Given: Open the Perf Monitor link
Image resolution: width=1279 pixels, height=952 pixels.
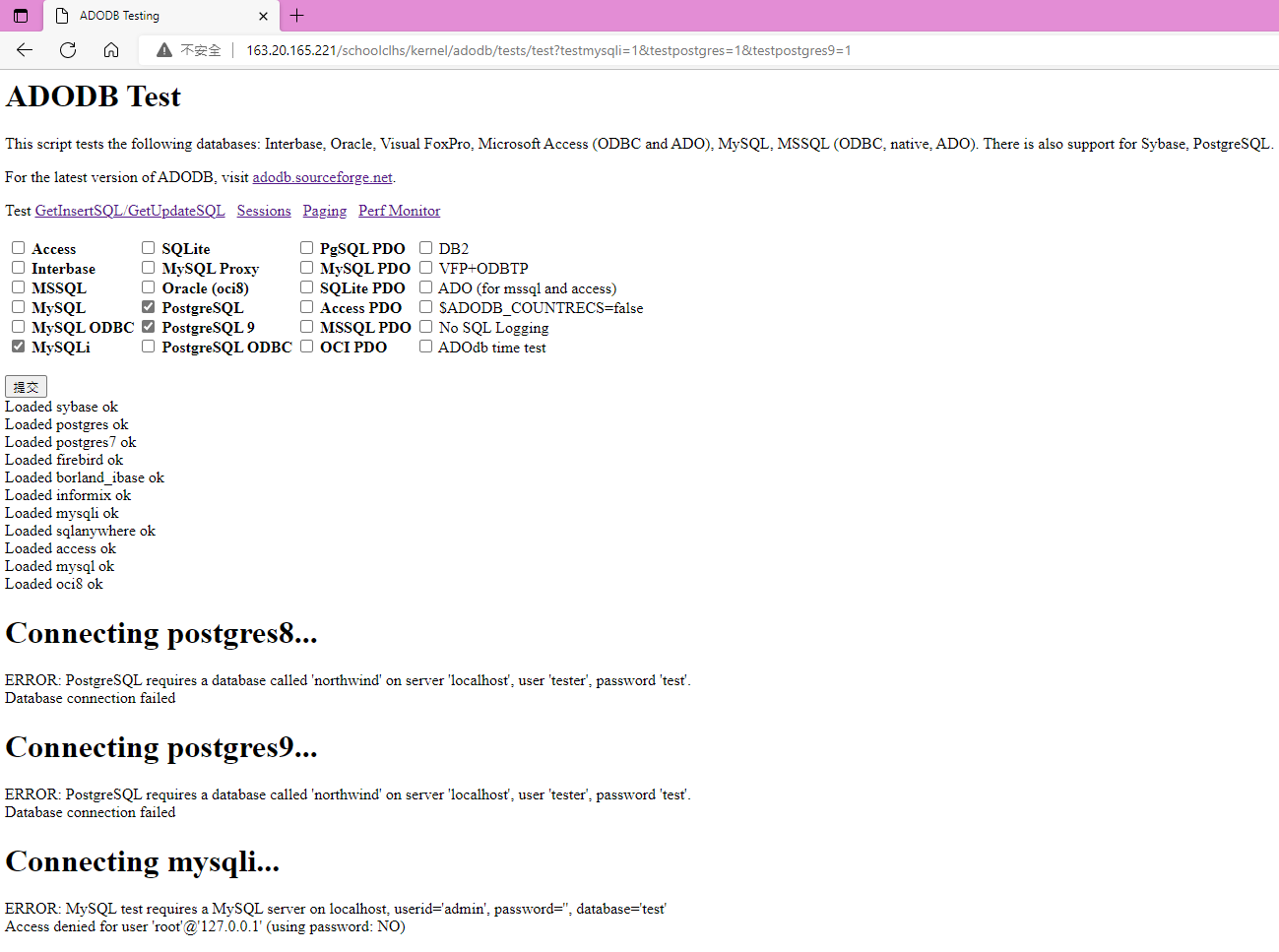Looking at the screenshot, I should click(x=400, y=211).
